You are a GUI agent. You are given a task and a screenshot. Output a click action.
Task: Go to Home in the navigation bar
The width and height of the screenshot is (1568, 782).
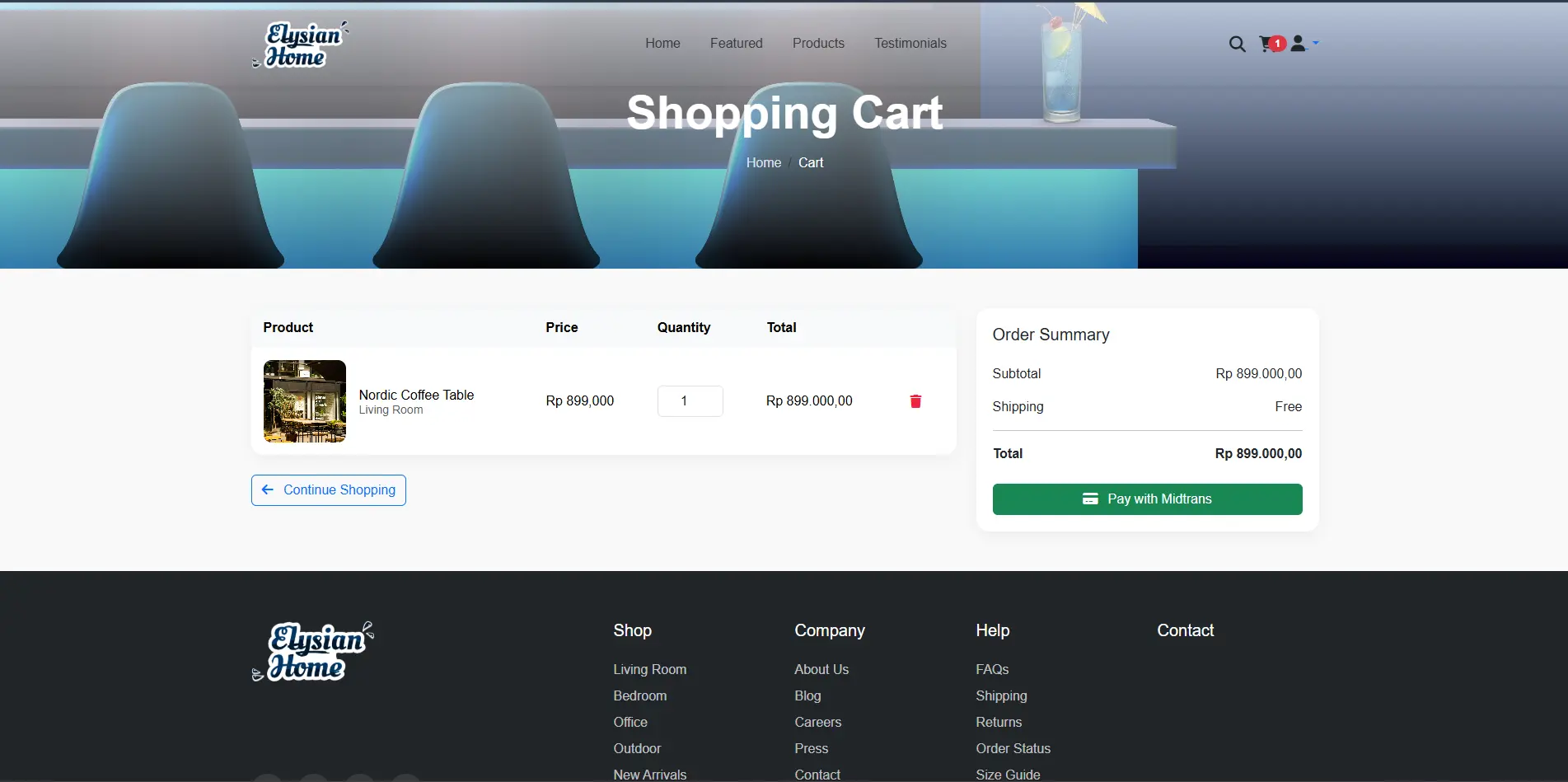click(662, 44)
